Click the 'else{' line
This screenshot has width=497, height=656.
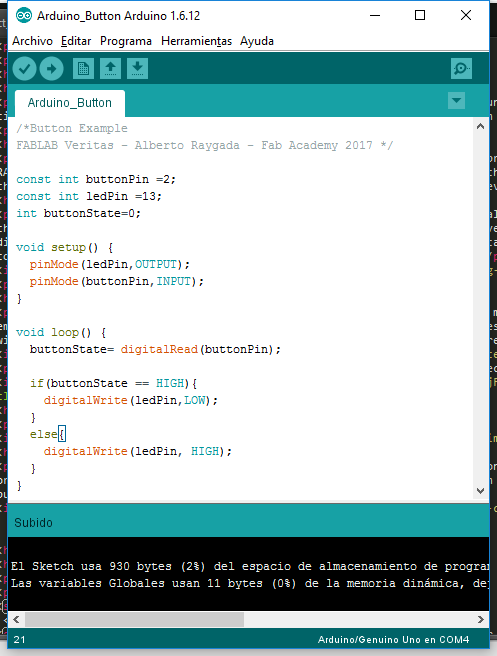[x=47, y=435]
